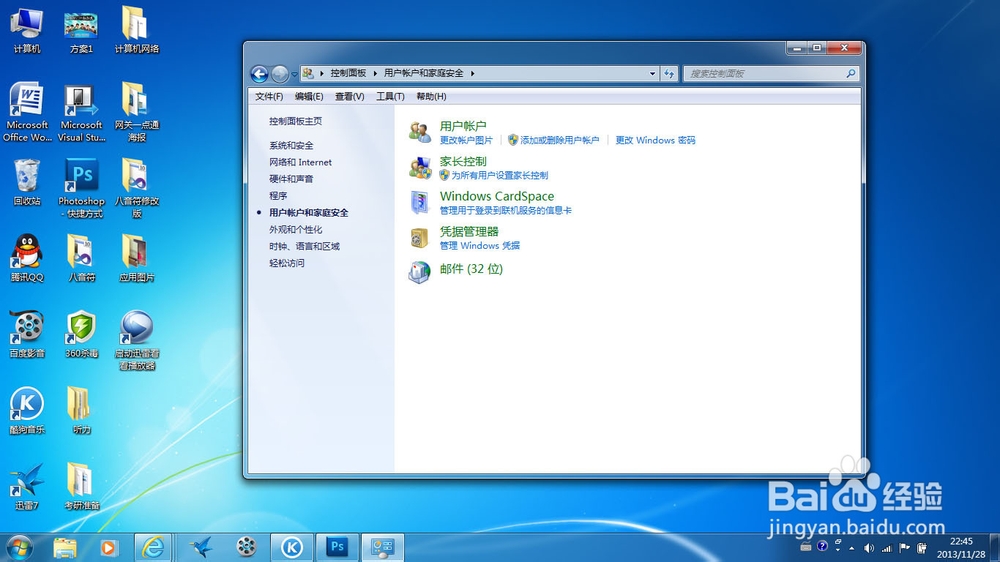Open the 用户帐户 heading link
Viewport: 1000px width, 562px height.
[x=463, y=126]
